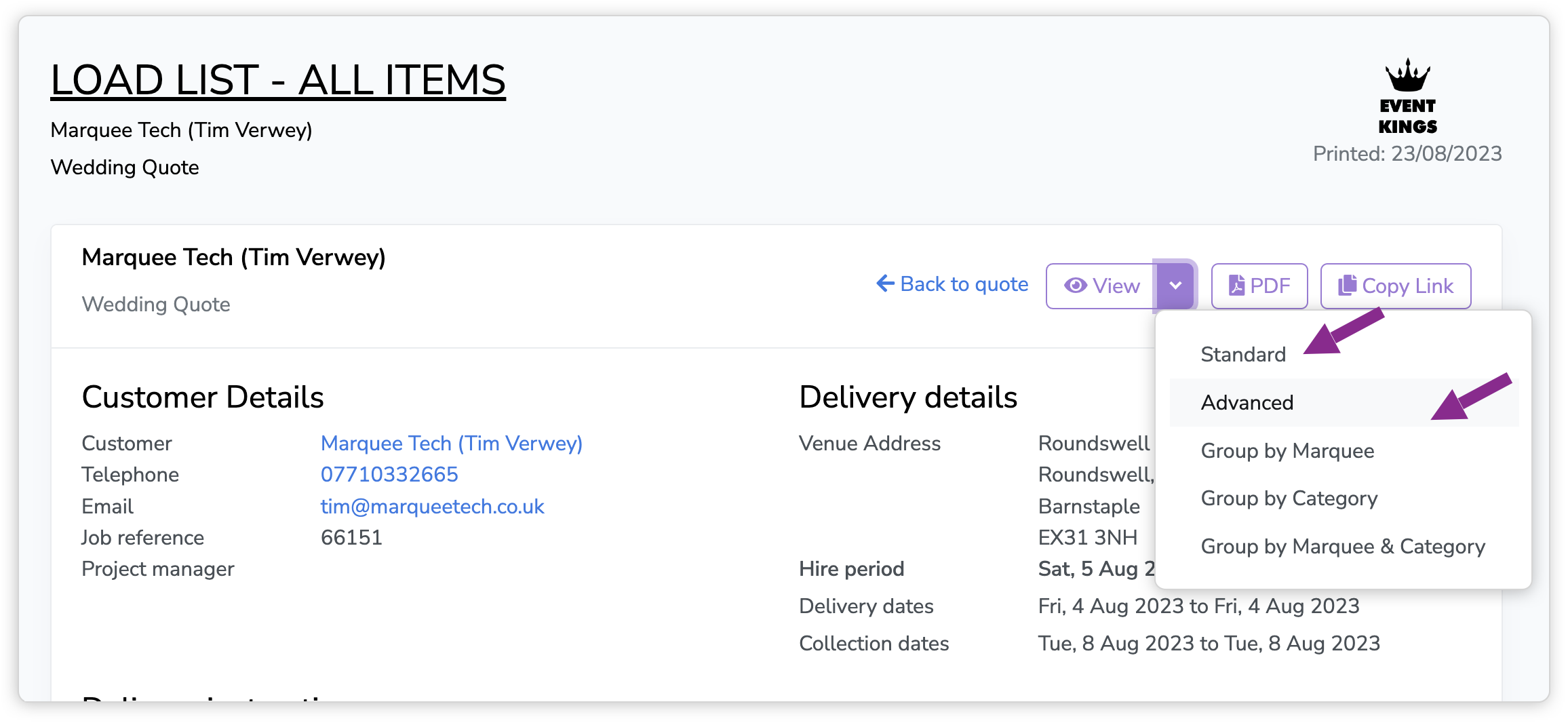Image resolution: width=1568 pixels, height=723 pixels.
Task: Call telephone number 07710332665
Action: pyautogui.click(x=389, y=475)
